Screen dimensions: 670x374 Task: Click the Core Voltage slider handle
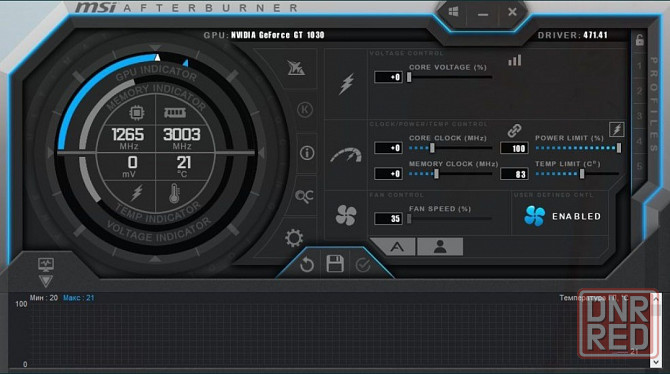409,77
